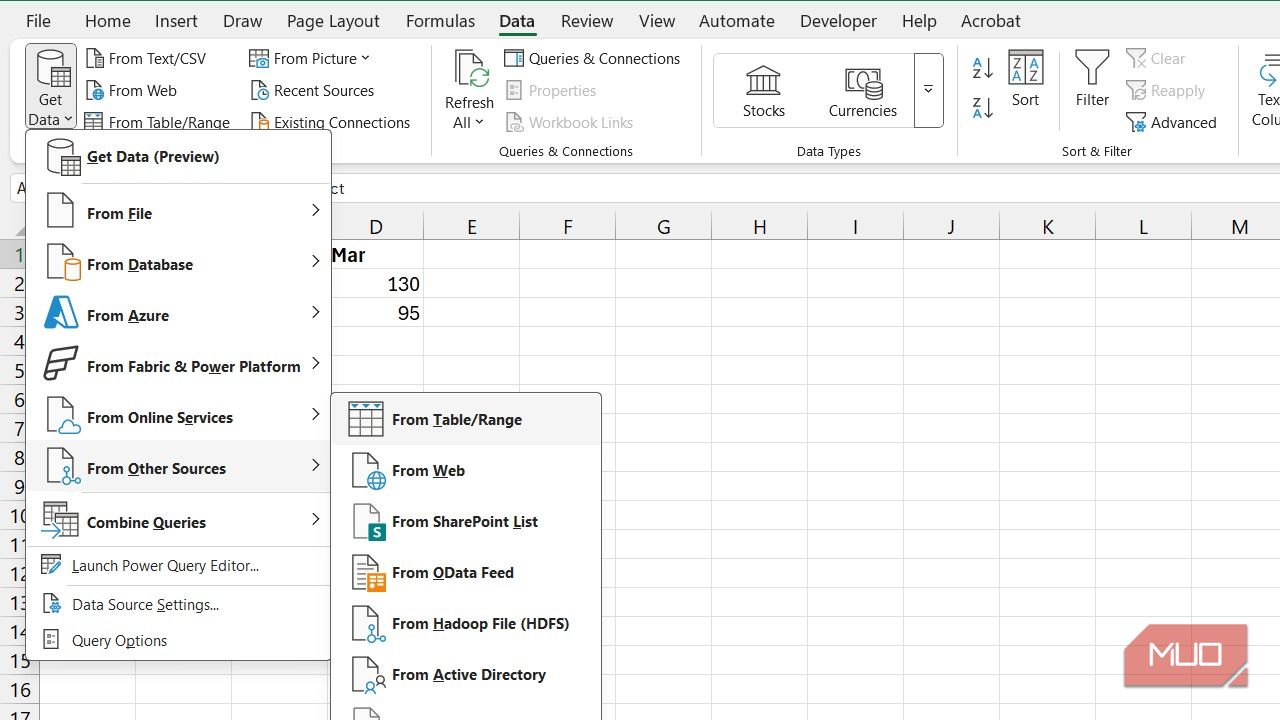Image resolution: width=1280 pixels, height=720 pixels.
Task: Click the Workbook Links button
Action: pyautogui.click(x=569, y=122)
